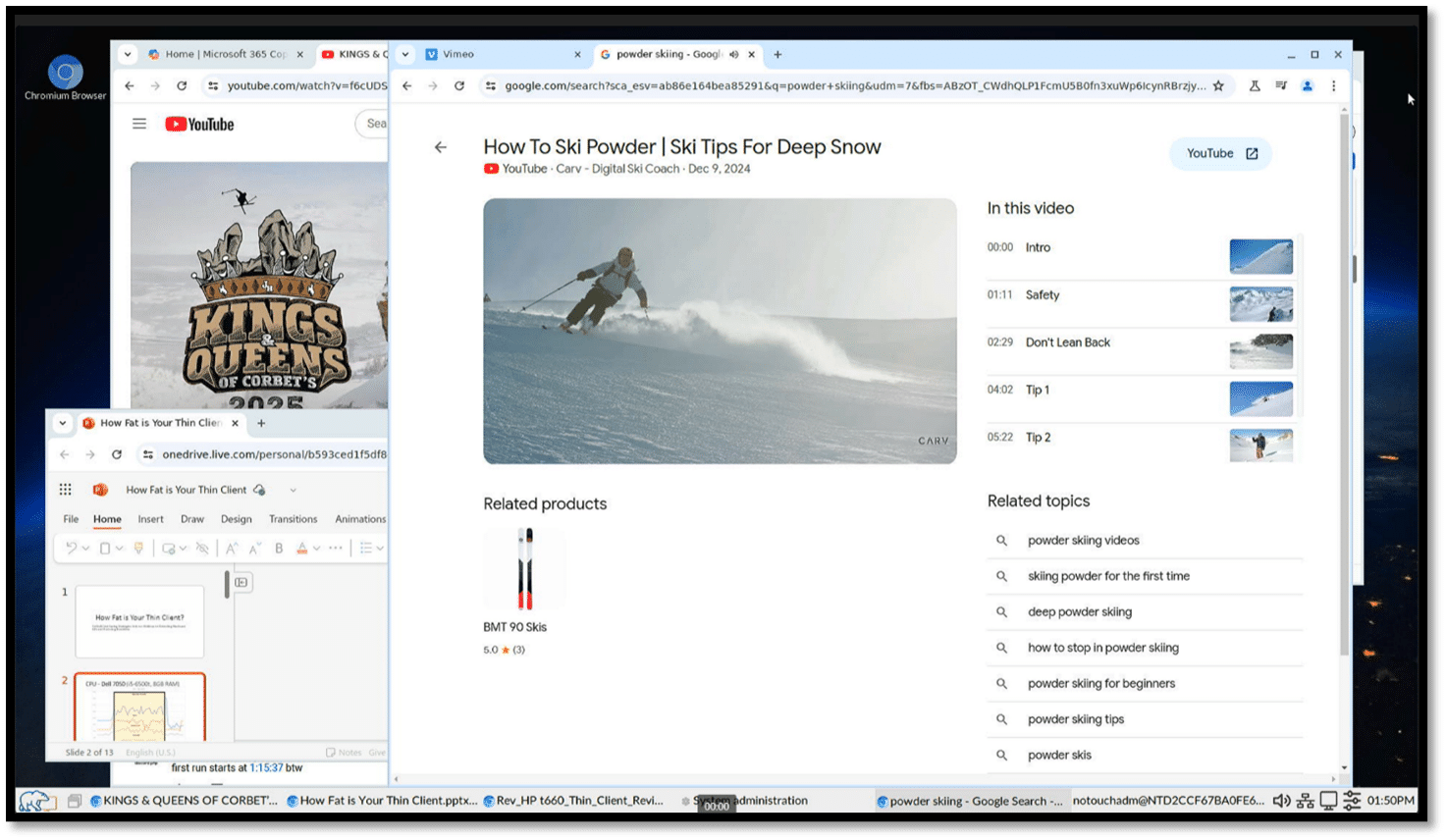
Task: Open the Microsoft 365 app launcher grid
Action: (66, 489)
